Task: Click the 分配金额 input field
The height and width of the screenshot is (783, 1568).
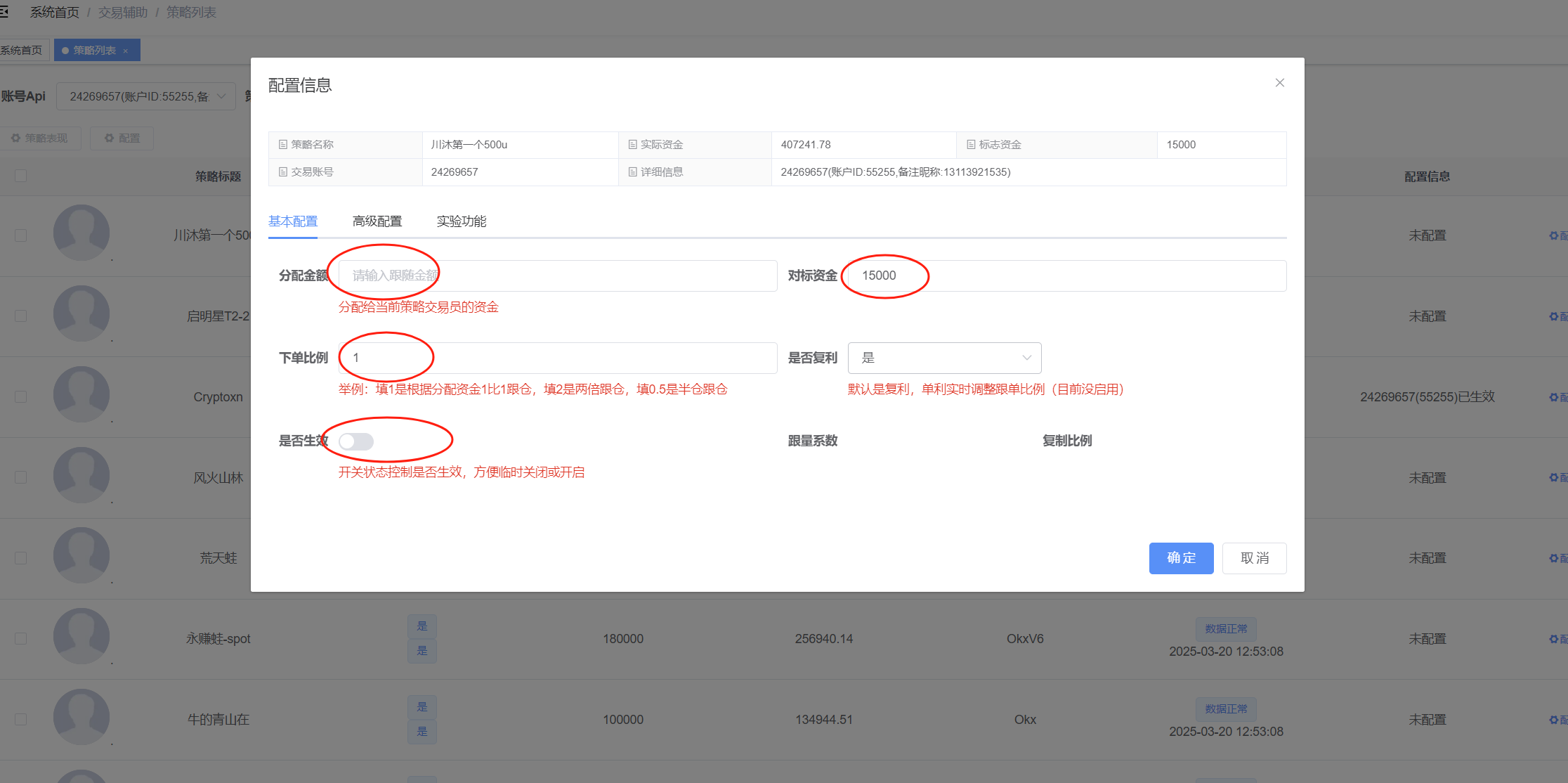Action: click(x=558, y=276)
